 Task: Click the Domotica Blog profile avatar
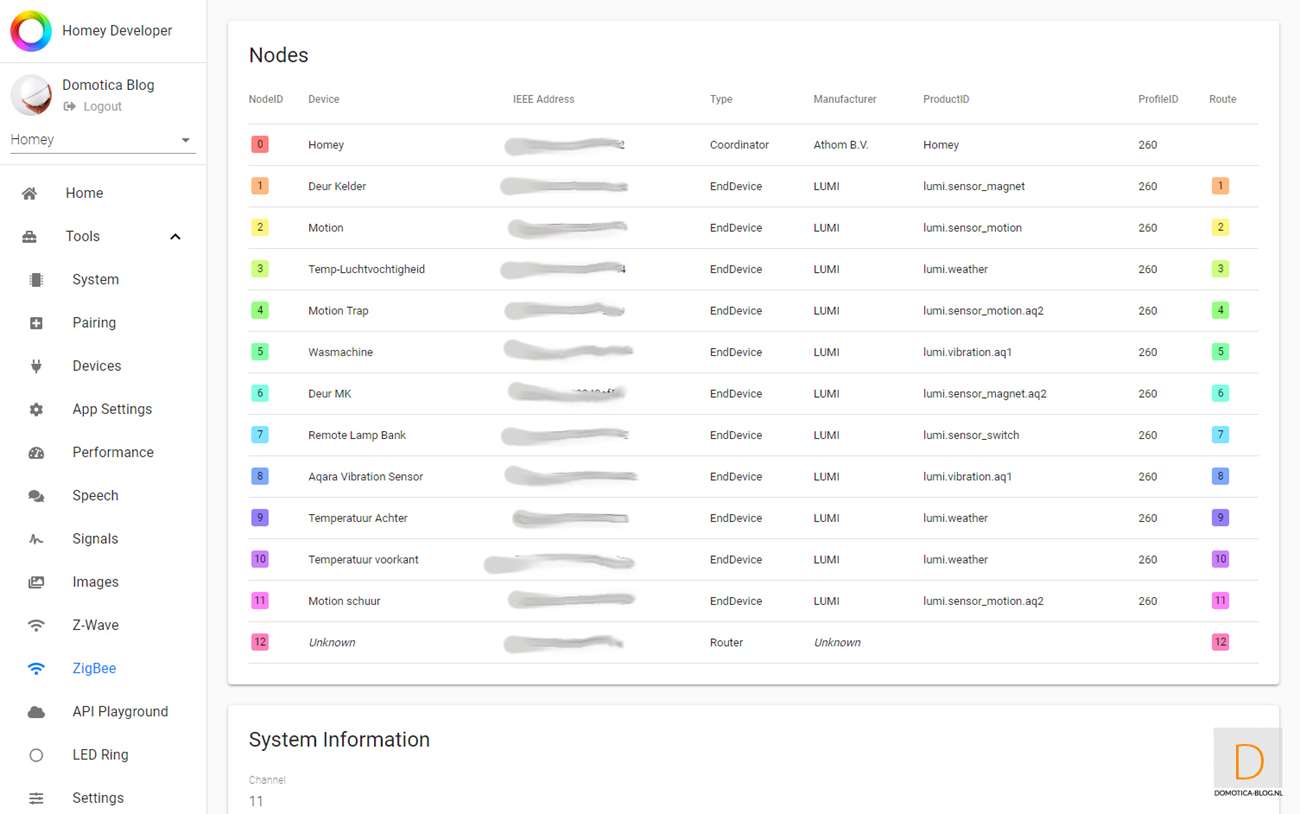pyautogui.click(x=31, y=95)
